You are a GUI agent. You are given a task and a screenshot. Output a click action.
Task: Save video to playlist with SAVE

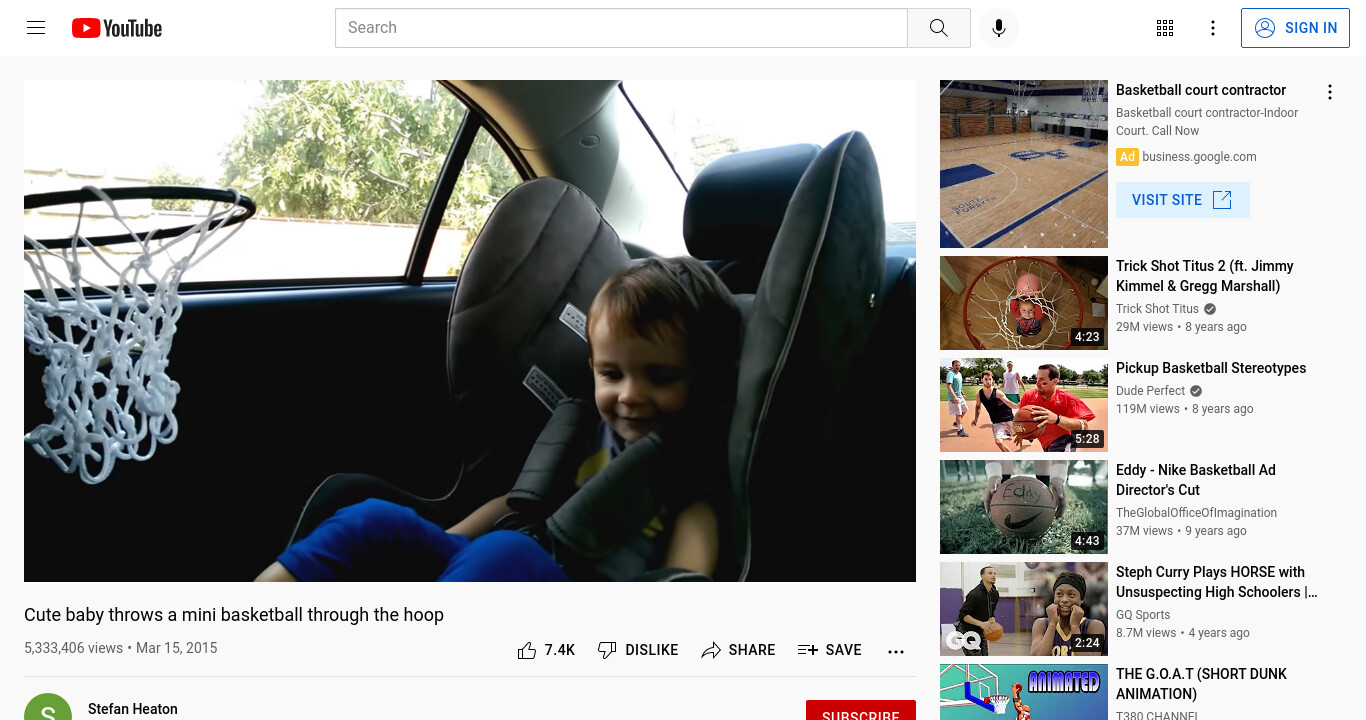(x=829, y=650)
